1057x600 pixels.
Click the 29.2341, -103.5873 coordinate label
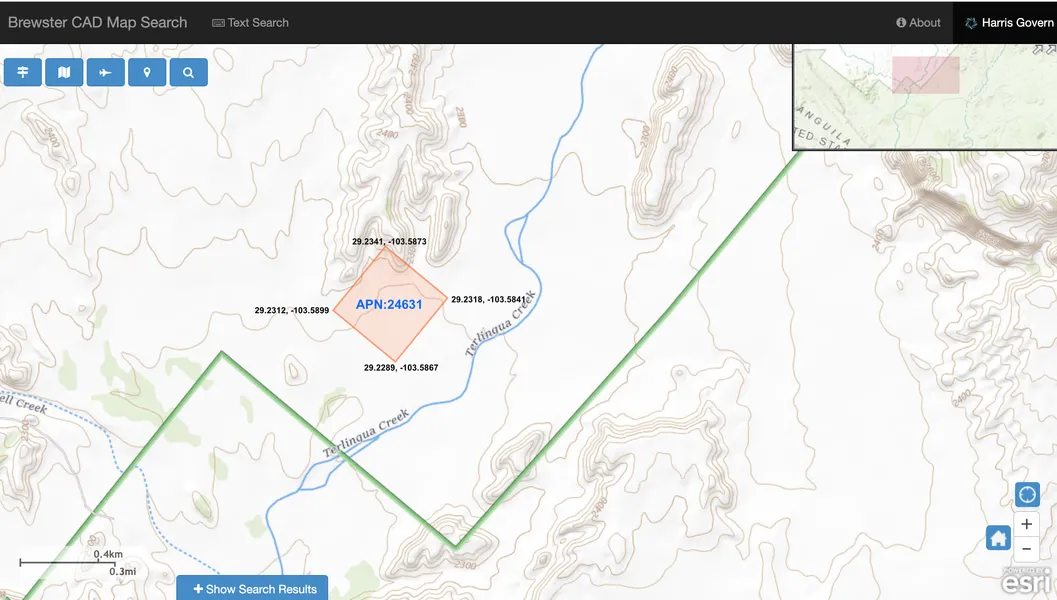(x=389, y=242)
